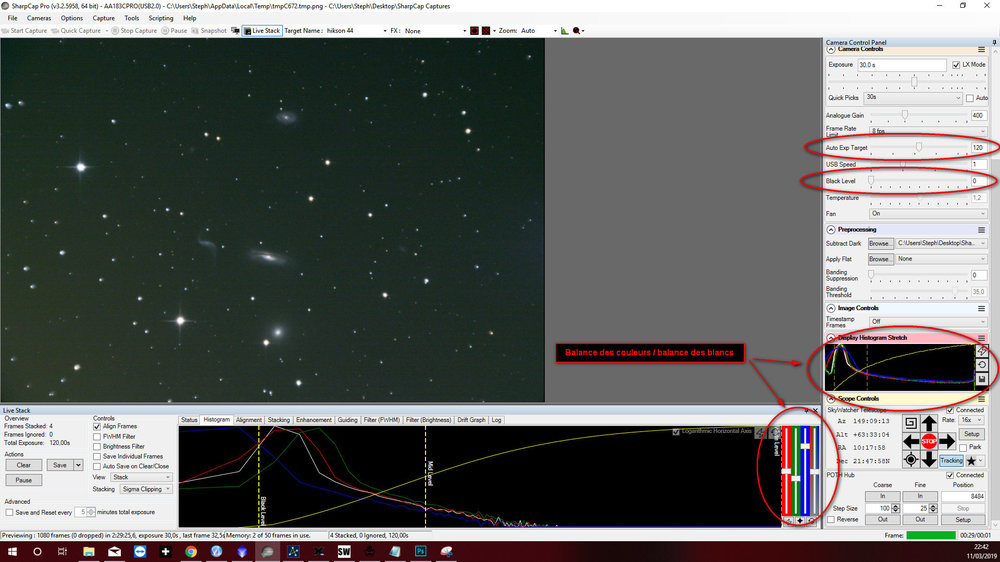Click the star icon beside Tracking
Viewport: 1000px width, 562px height.
click(971, 460)
